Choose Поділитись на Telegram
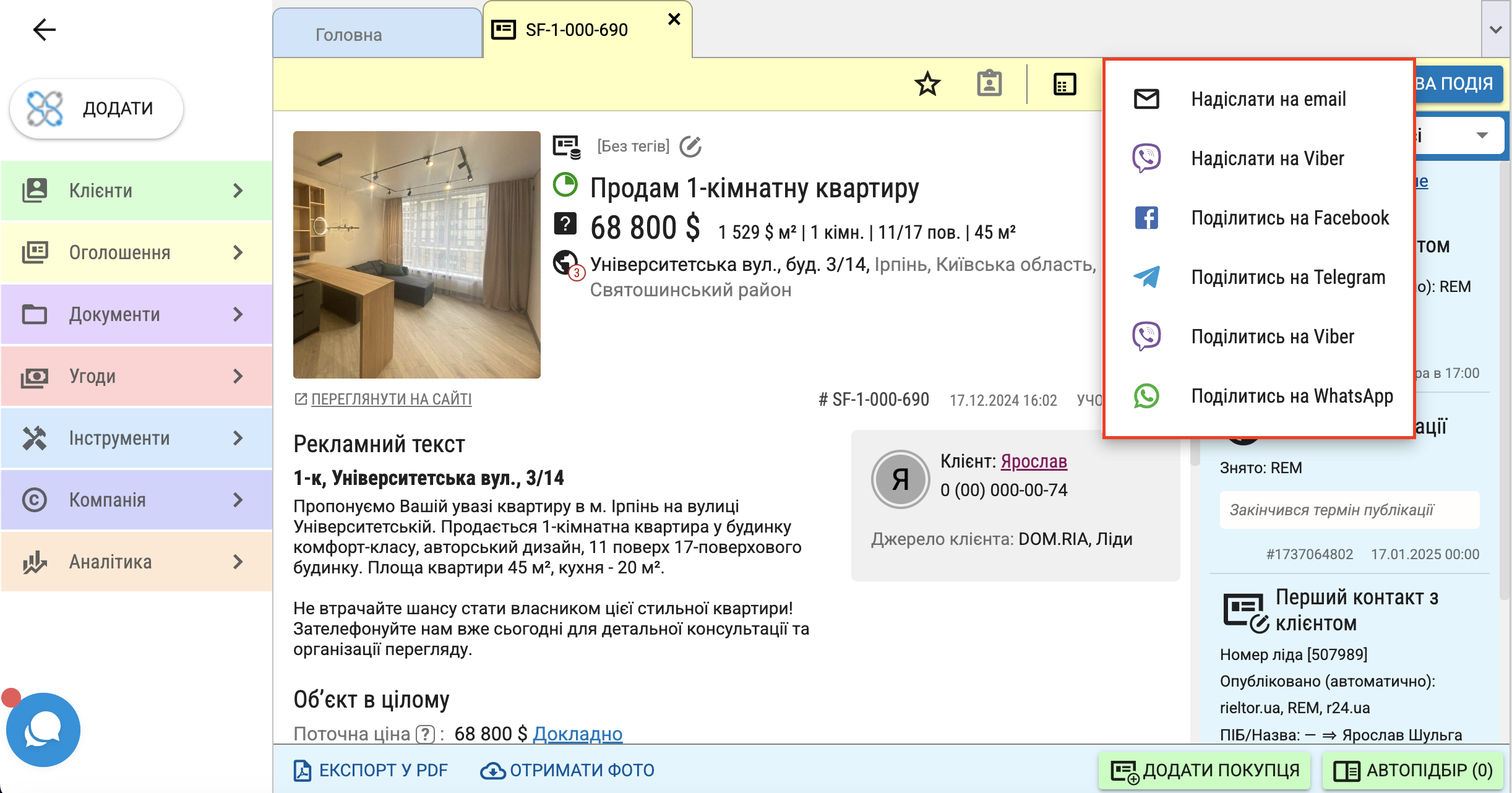 point(1260,277)
